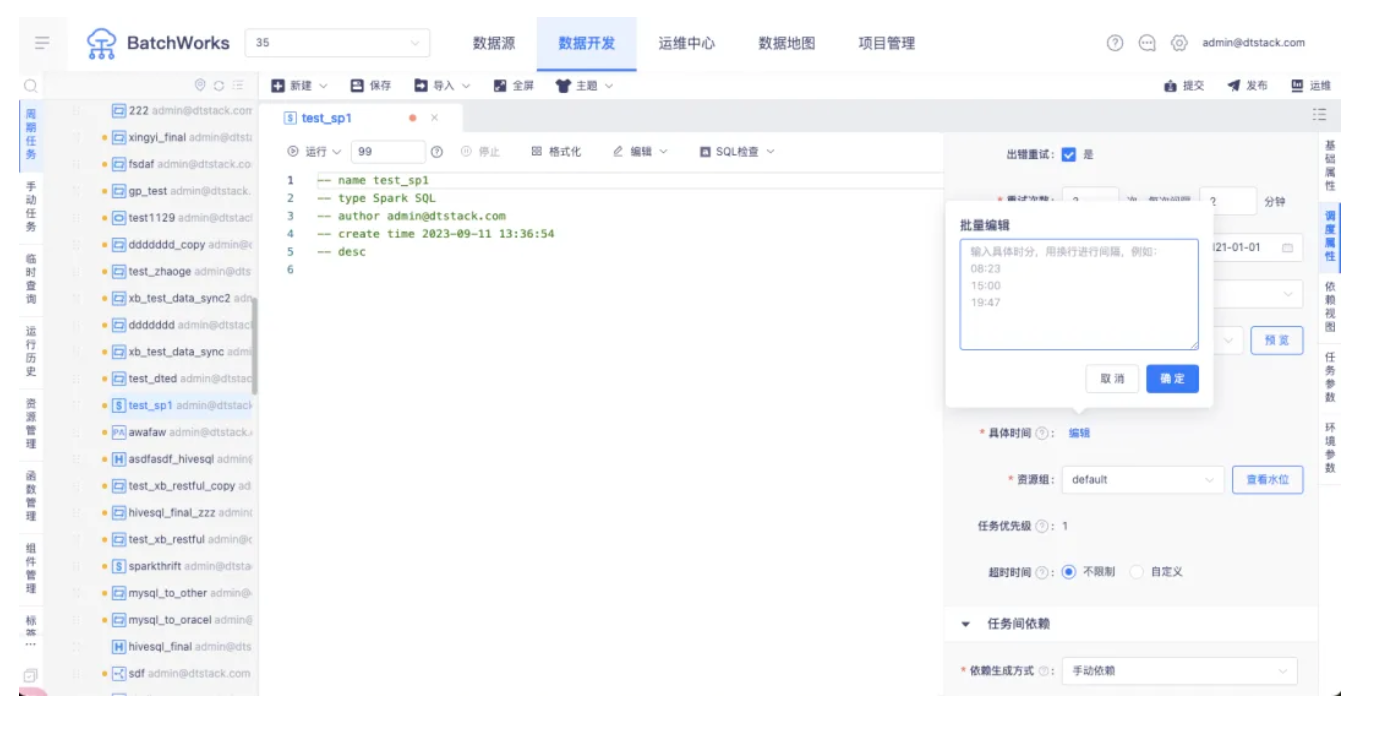
Task: Switch to 运维中心 top navigation tab
Action: pyautogui.click(x=687, y=43)
